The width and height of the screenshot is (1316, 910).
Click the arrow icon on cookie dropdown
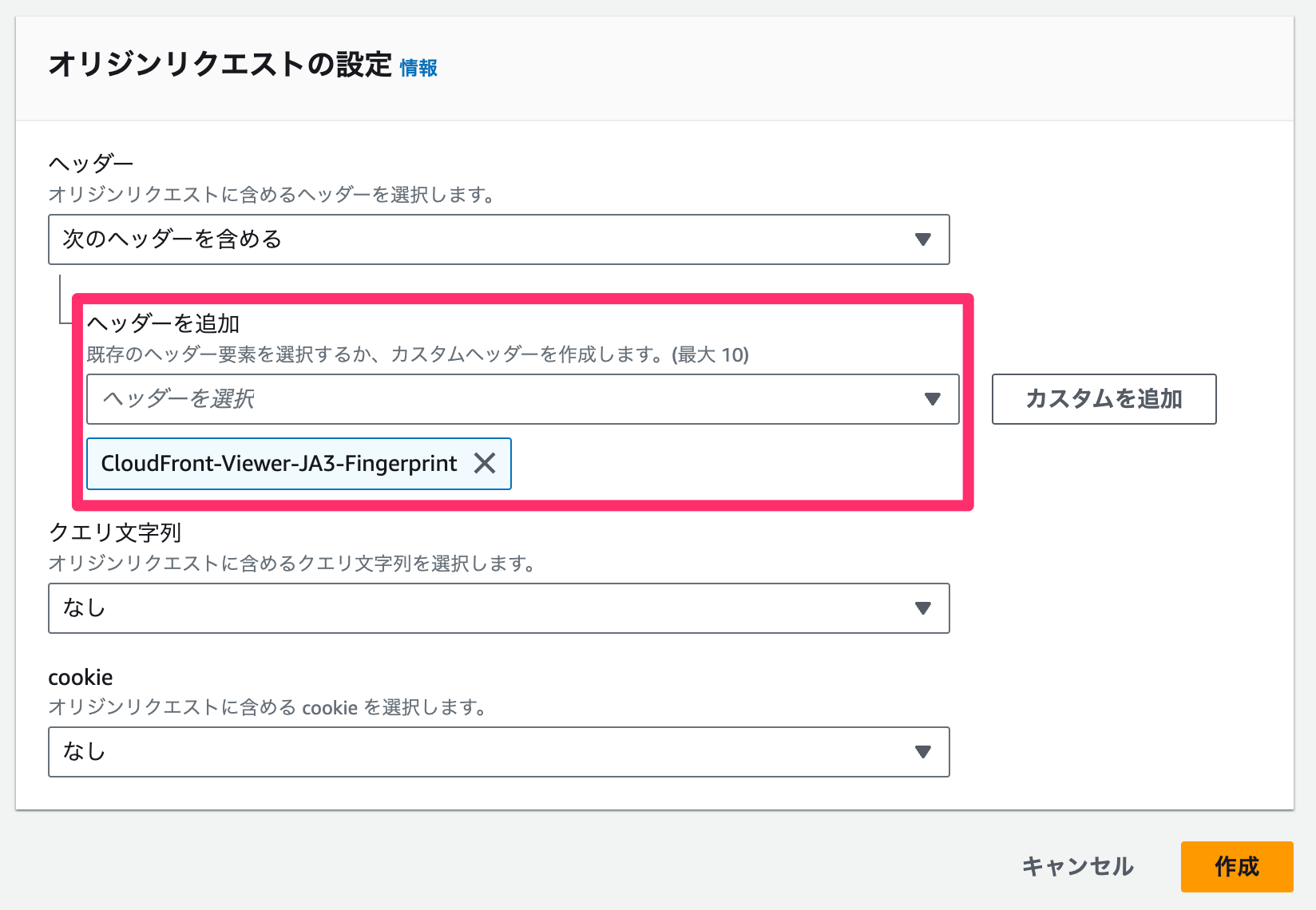point(922,751)
